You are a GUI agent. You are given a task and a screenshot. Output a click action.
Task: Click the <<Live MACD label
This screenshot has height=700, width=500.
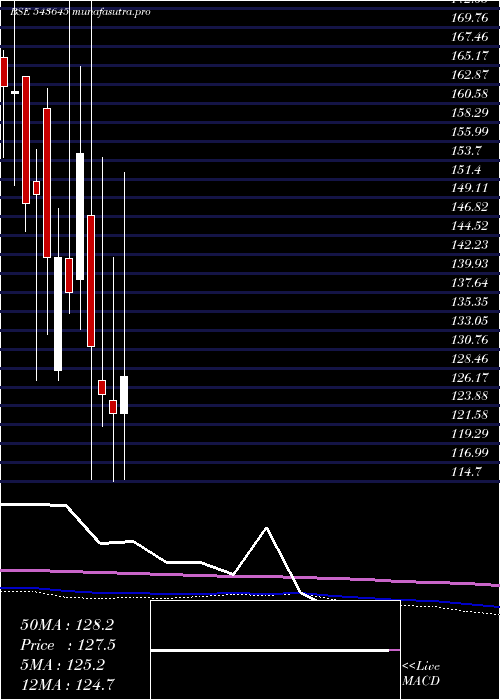(x=421, y=674)
